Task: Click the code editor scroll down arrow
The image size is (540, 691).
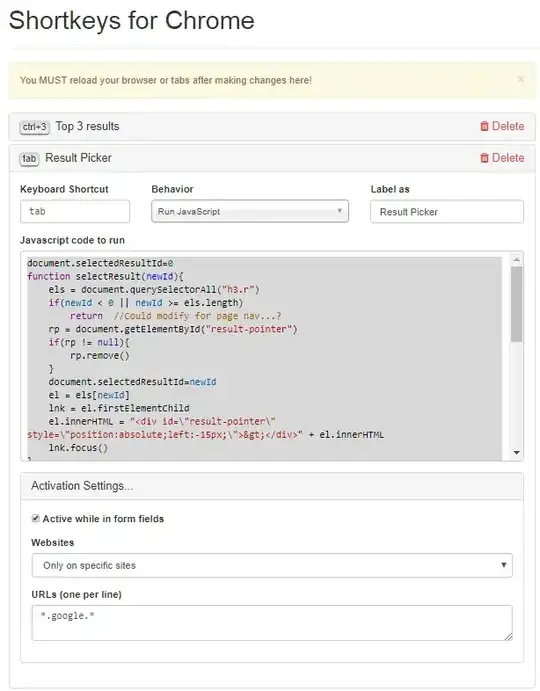Action: point(517,453)
